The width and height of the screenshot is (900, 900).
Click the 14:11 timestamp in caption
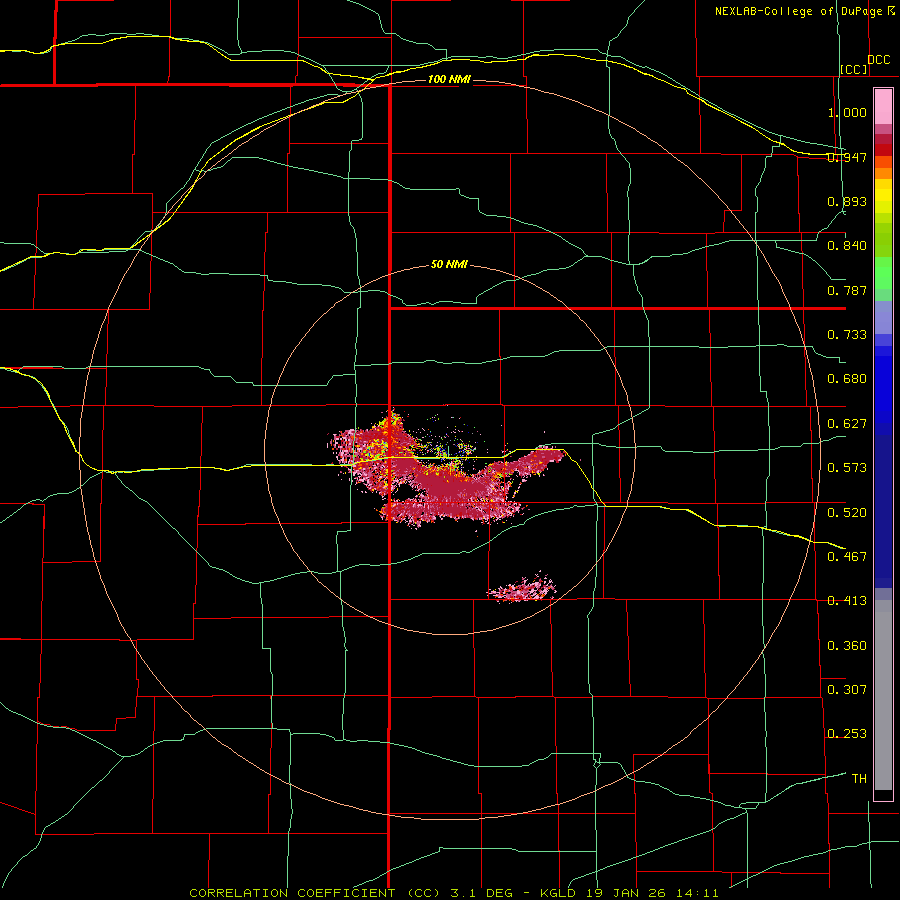[697, 893]
